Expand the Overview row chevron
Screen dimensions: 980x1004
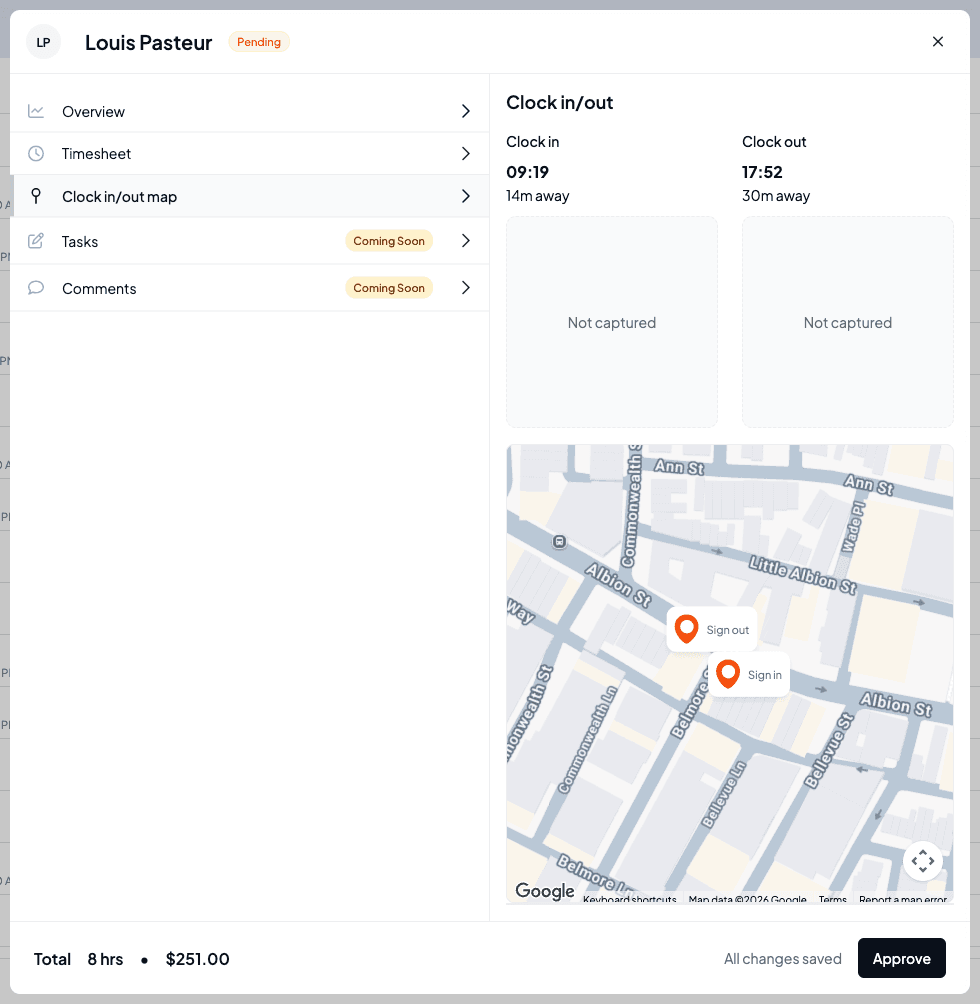(x=466, y=111)
